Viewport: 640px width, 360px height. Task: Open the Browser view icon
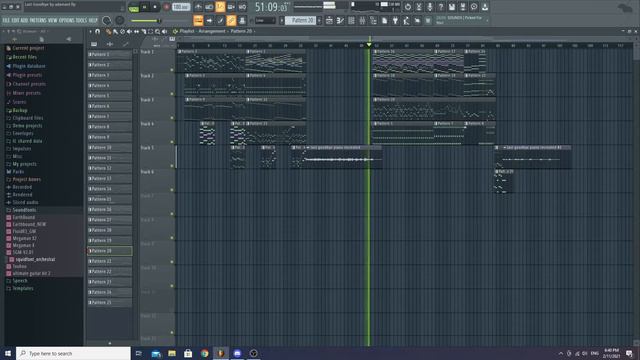pyautogui.click(x=373, y=20)
